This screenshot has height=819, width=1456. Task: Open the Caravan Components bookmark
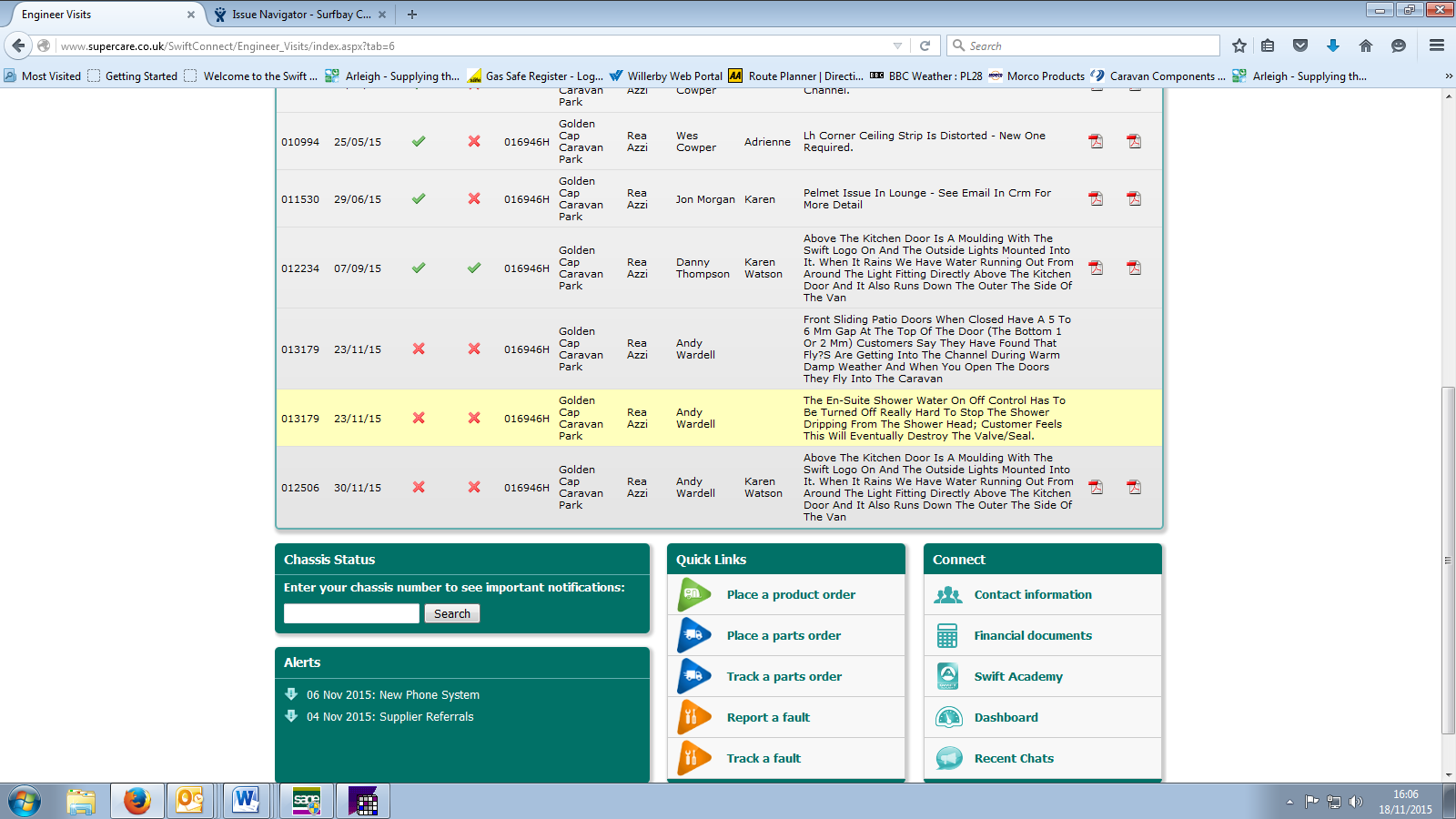click(1158, 76)
